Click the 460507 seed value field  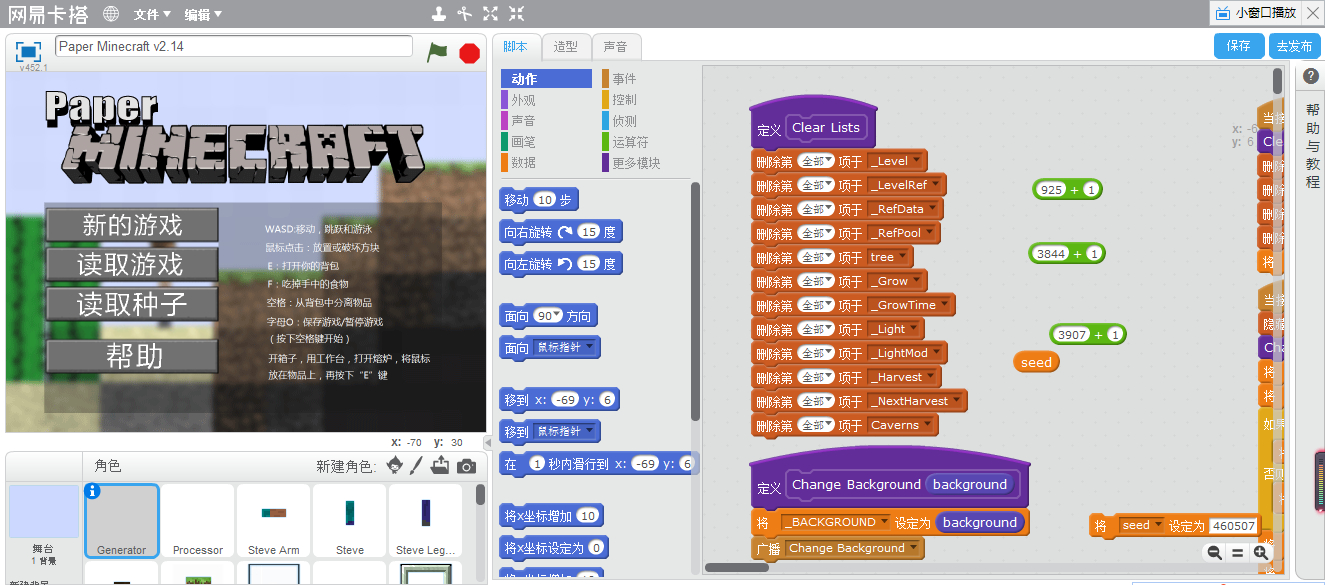coord(1233,526)
